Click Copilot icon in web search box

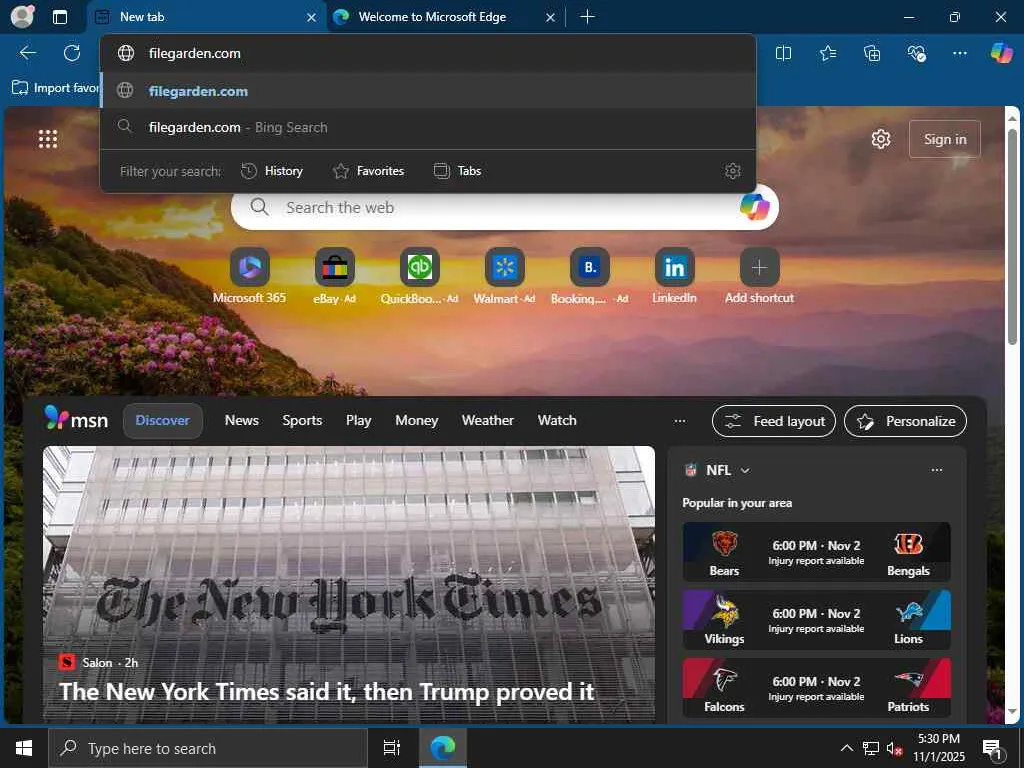coord(754,207)
